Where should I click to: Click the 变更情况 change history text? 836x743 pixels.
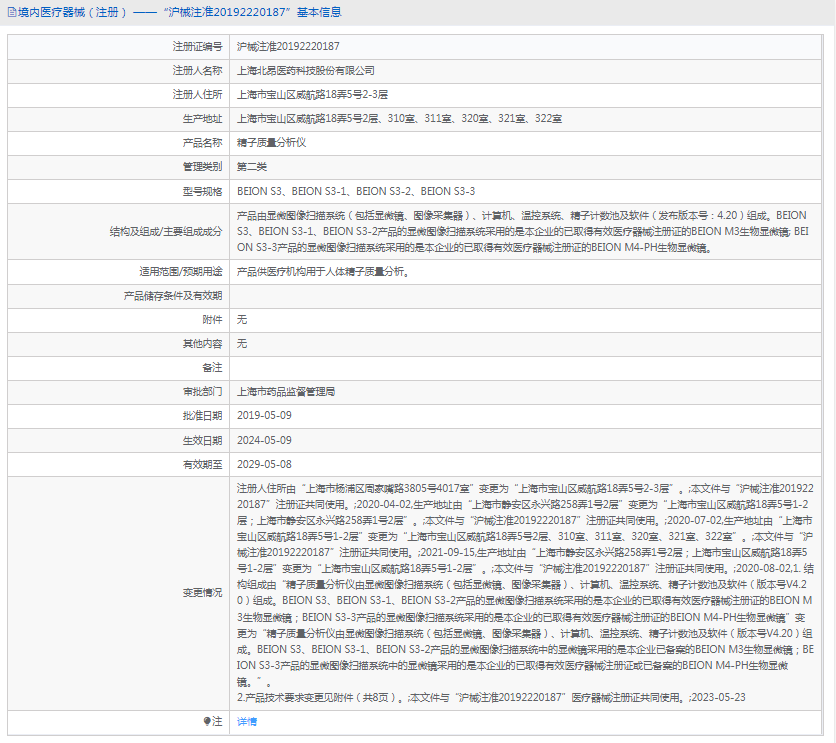(525, 593)
